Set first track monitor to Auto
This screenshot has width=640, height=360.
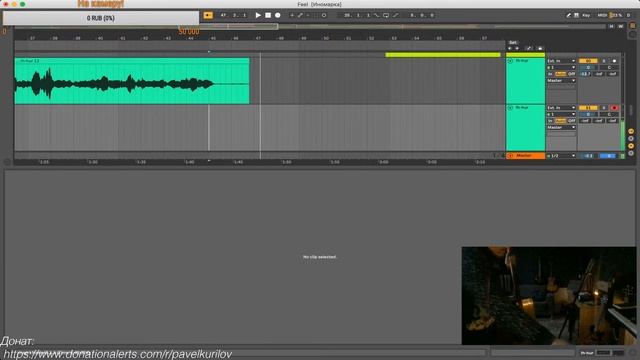click(x=560, y=74)
